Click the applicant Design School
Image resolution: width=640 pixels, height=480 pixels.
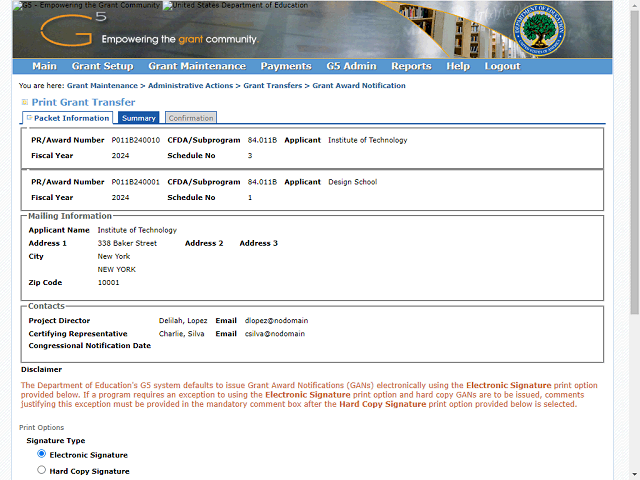coord(353,182)
